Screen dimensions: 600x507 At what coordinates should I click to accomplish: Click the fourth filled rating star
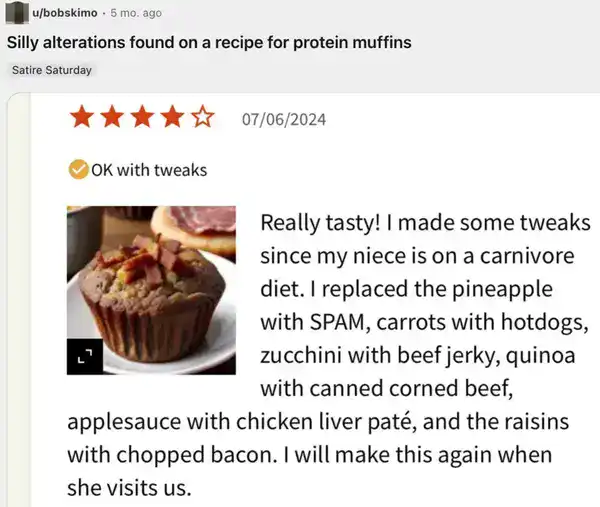[172, 119]
